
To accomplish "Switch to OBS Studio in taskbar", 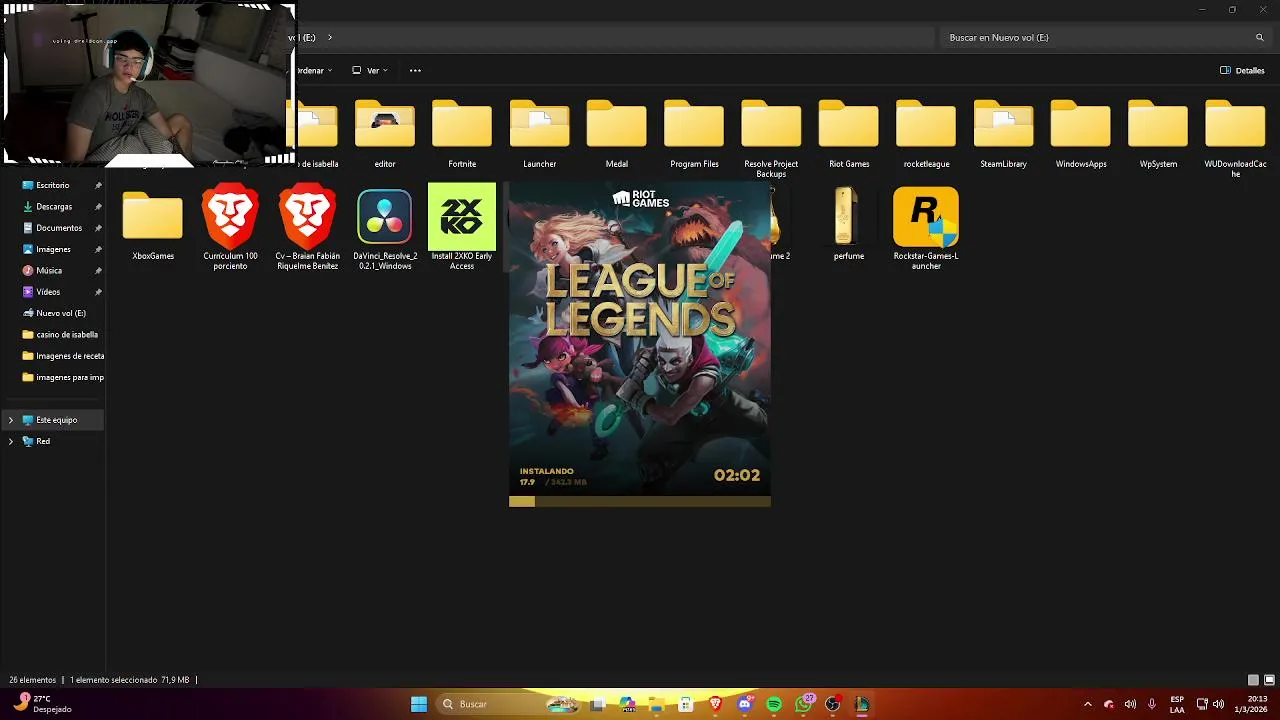I will pos(832,704).
